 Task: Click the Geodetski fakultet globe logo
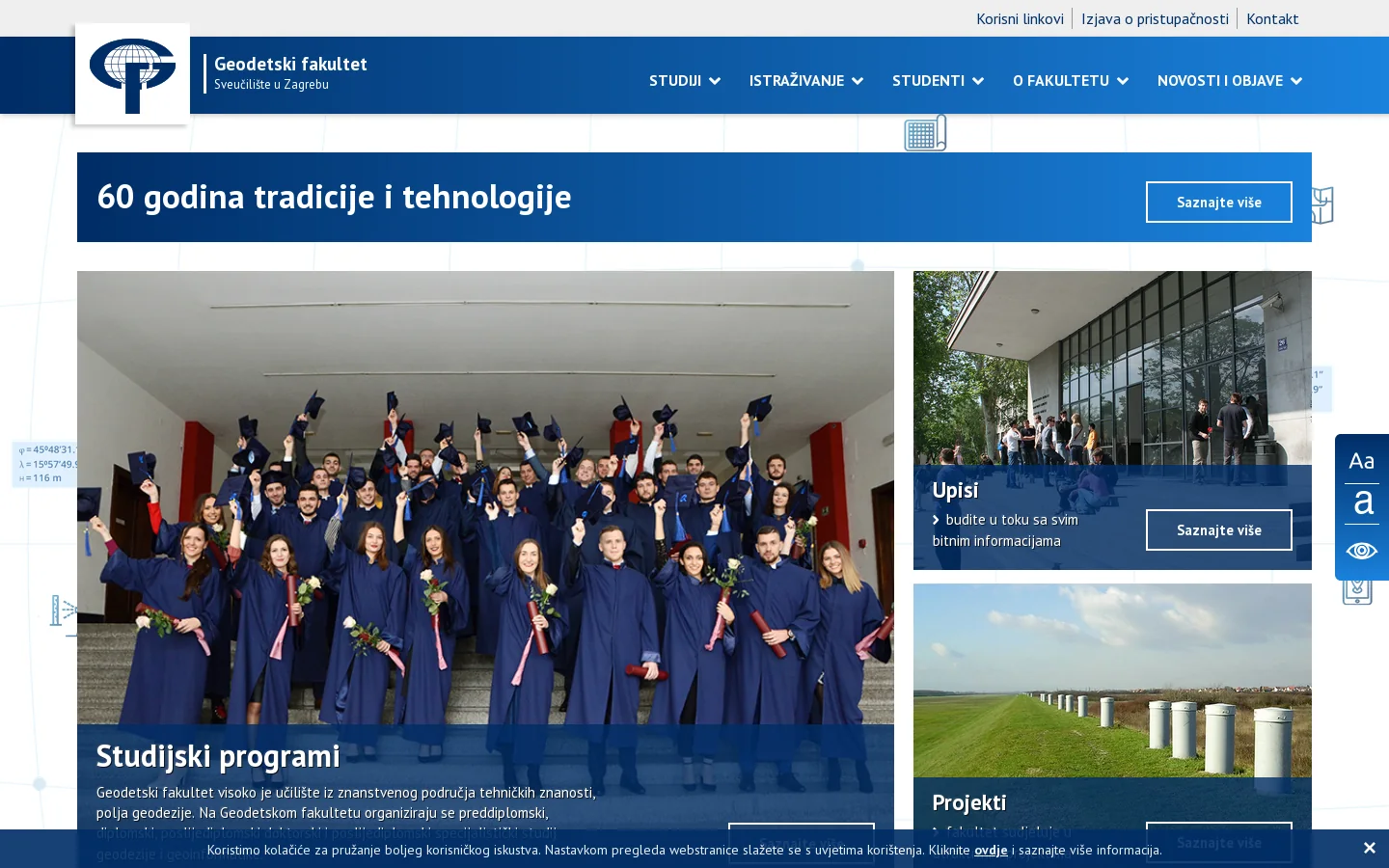point(132,74)
